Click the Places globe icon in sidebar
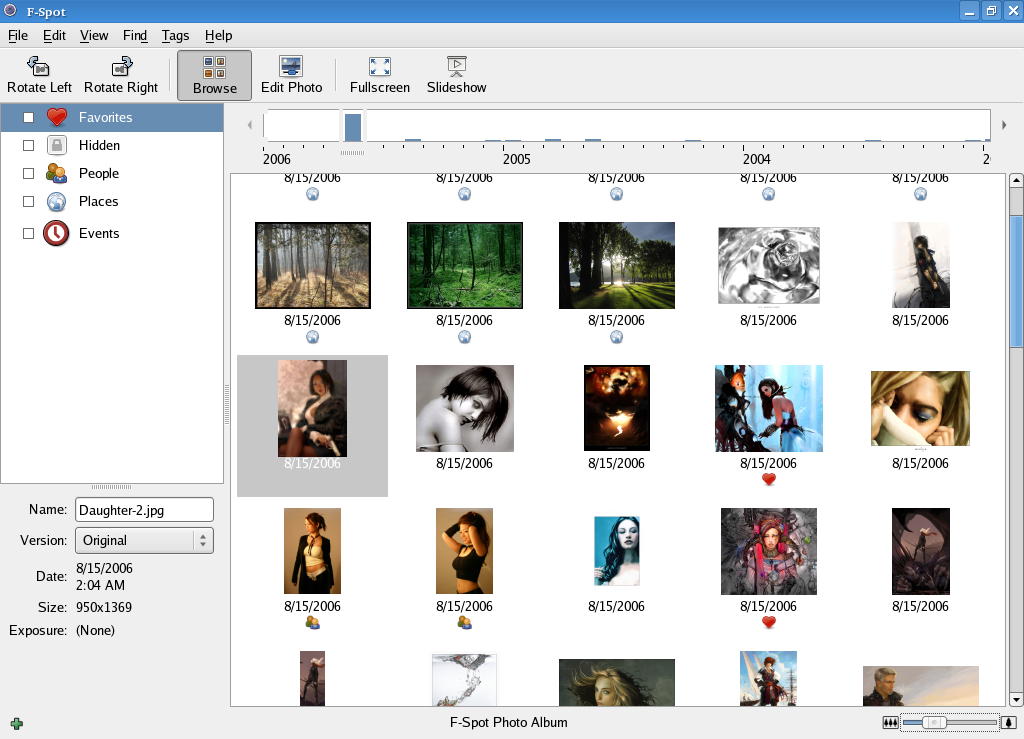Image resolution: width=1024 pixels, height=739 pixels. (57, 201)
